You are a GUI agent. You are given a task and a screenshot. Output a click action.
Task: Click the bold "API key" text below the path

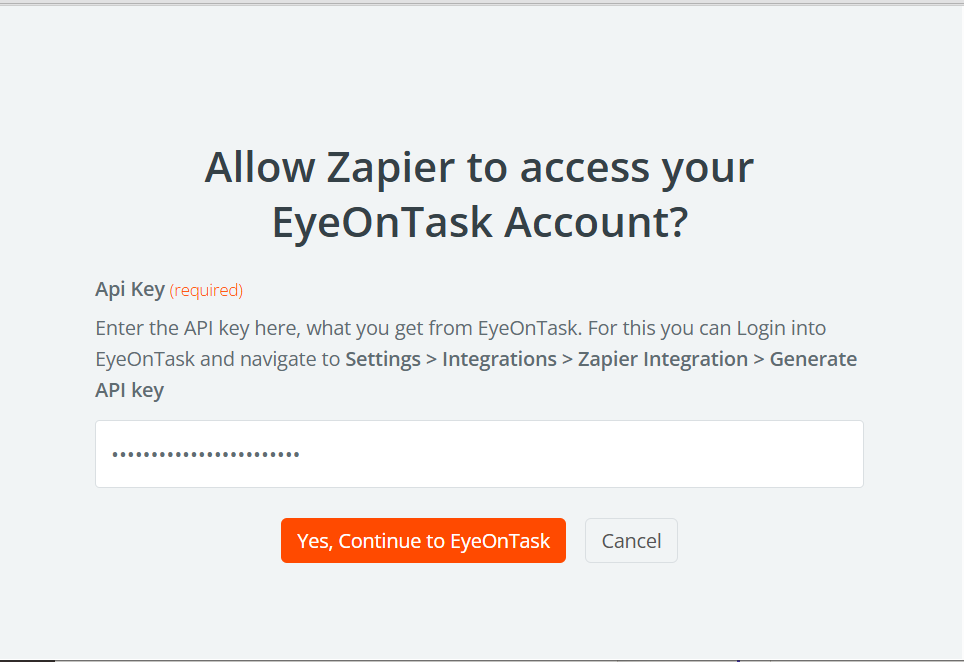click(129, 391)
